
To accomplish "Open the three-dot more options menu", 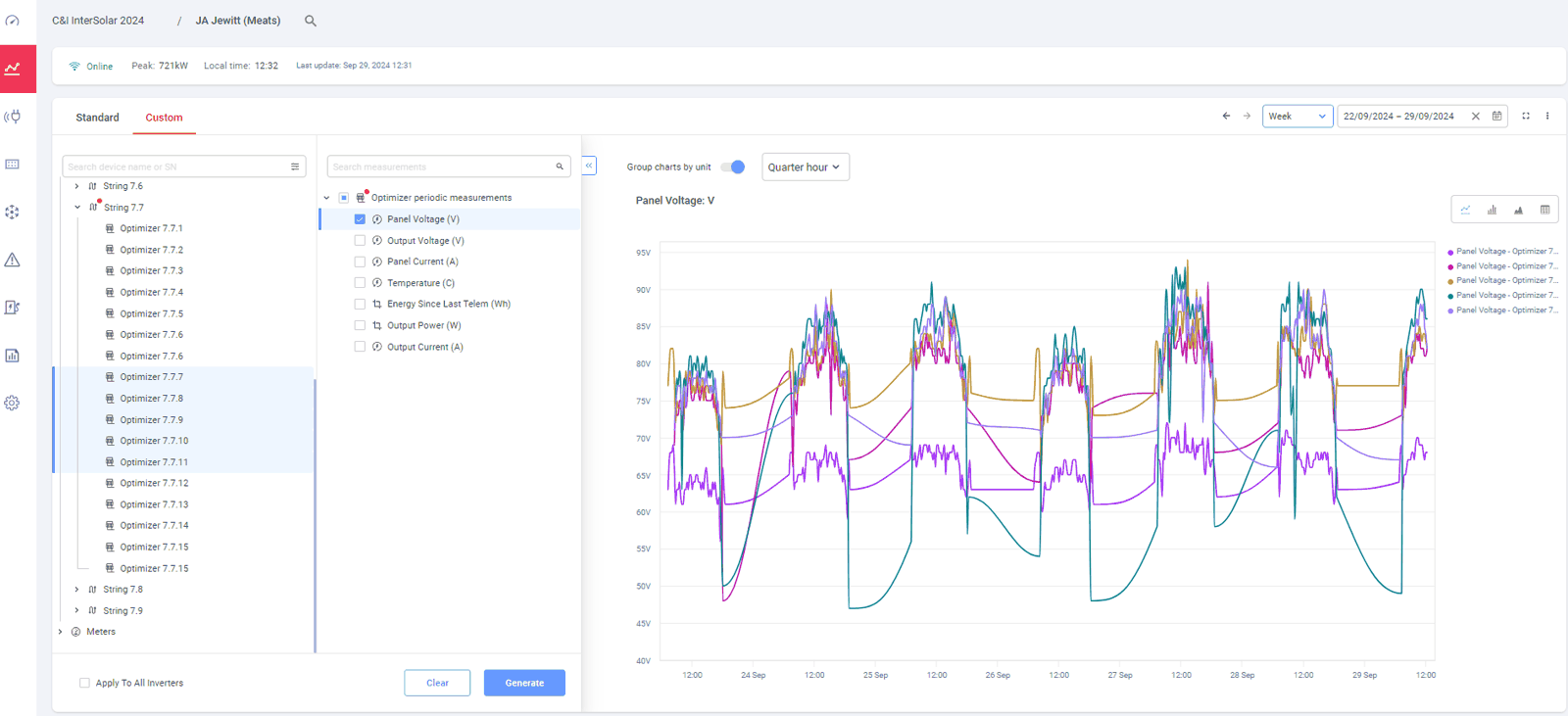I will [x=1547, y=116].
